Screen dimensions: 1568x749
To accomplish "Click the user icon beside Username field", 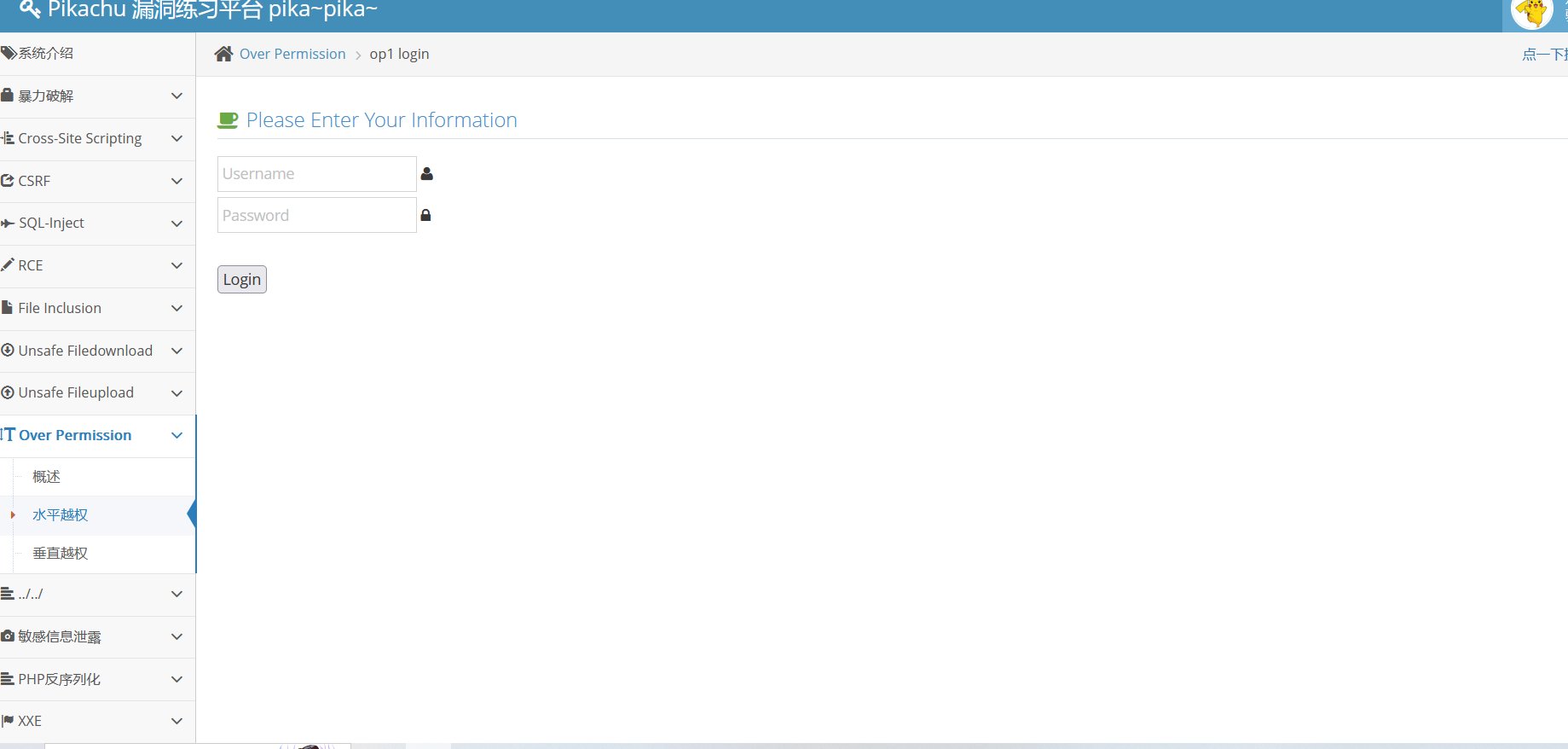I will pyautogui.click(x=427, y=174).
